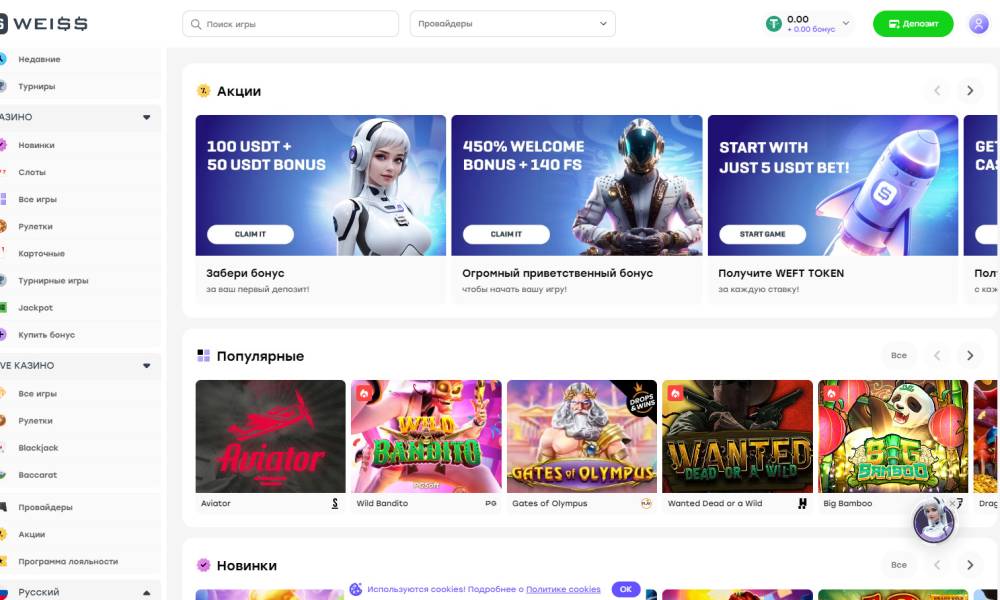The height and width of the screenshot is (600, 1000).
Task: Collapse the LIVE КАЗИНО sidebar section
Action: tap(147, 366)
